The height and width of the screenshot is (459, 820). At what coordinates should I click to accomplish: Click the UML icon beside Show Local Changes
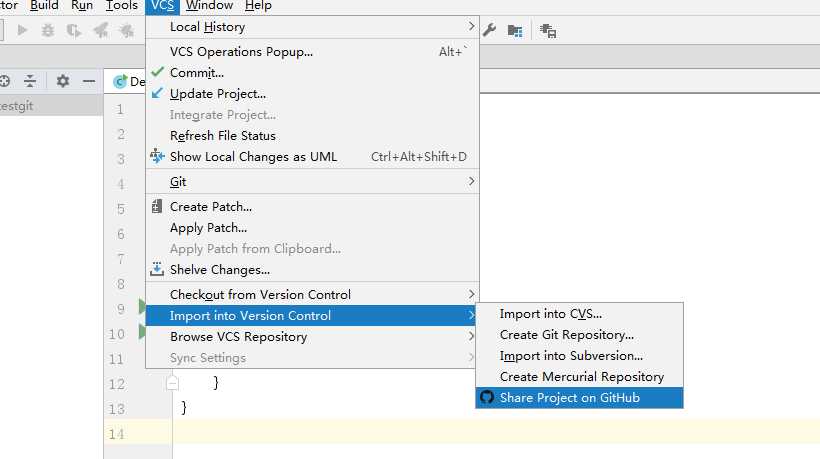(x=157, y=156)
